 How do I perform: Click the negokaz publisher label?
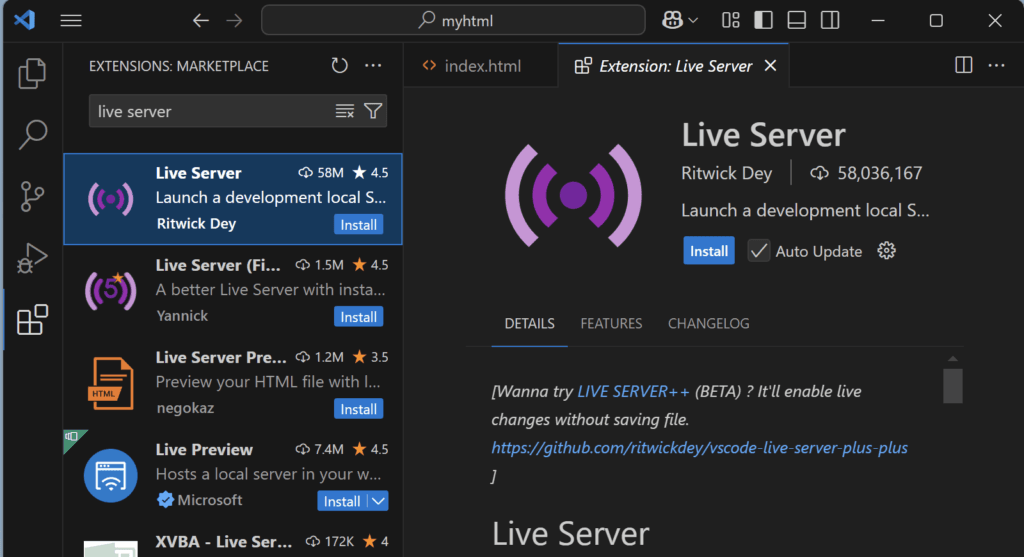[185, 408]
